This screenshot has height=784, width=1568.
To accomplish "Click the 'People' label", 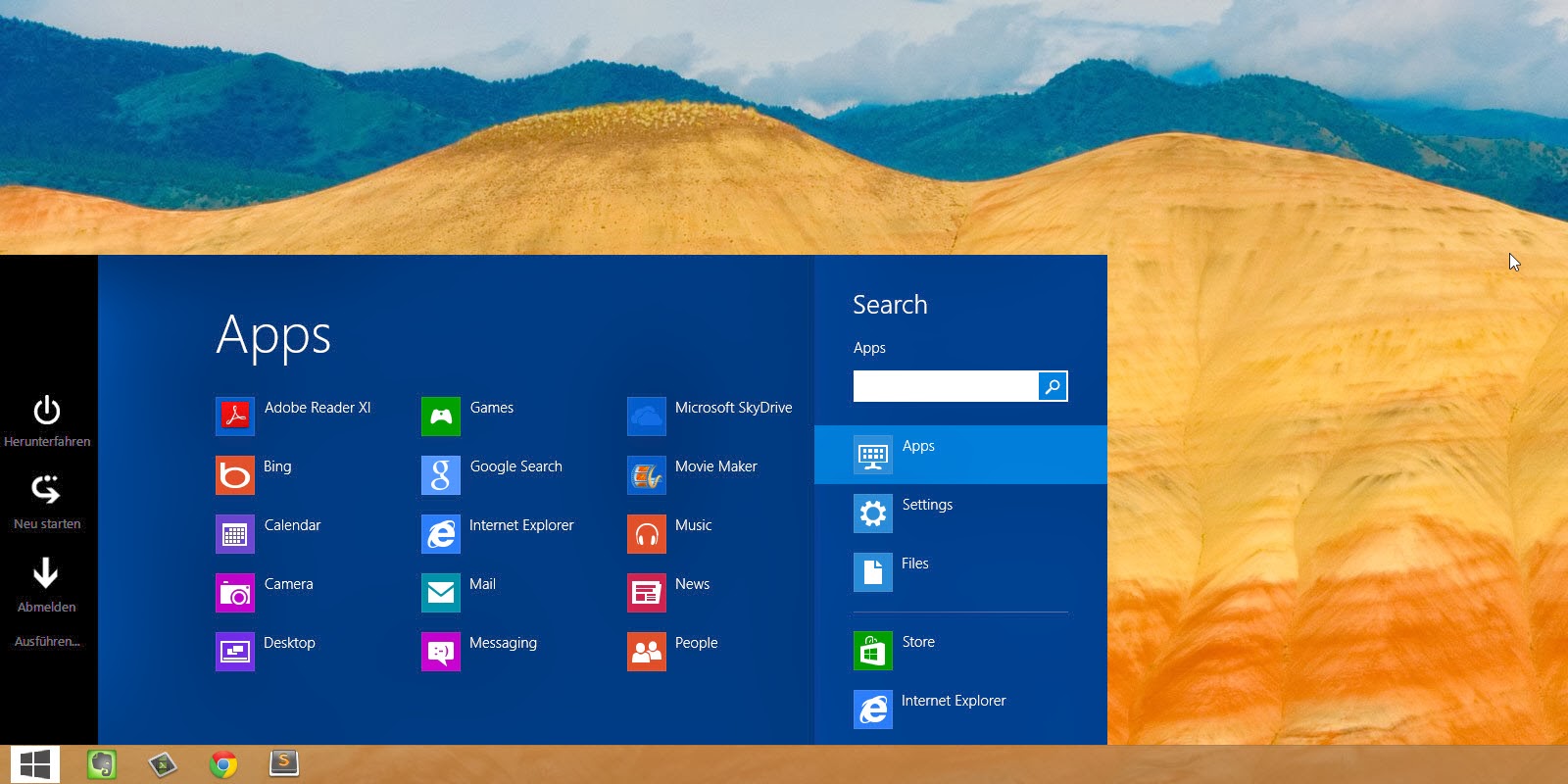I will [696, 643].
